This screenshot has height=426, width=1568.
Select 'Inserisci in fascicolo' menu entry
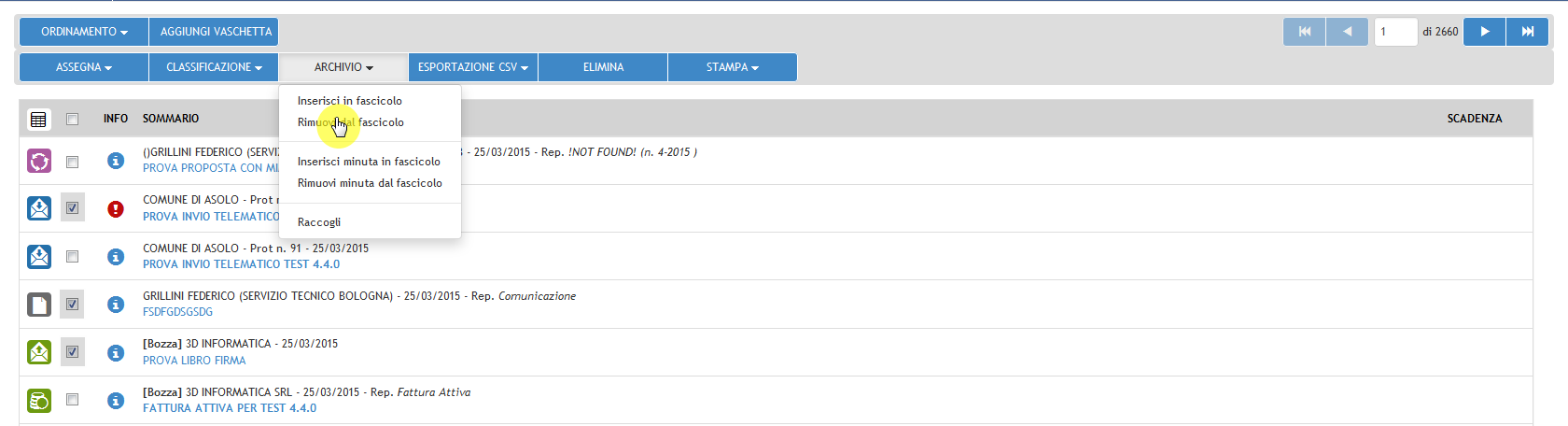pos(350,101)
